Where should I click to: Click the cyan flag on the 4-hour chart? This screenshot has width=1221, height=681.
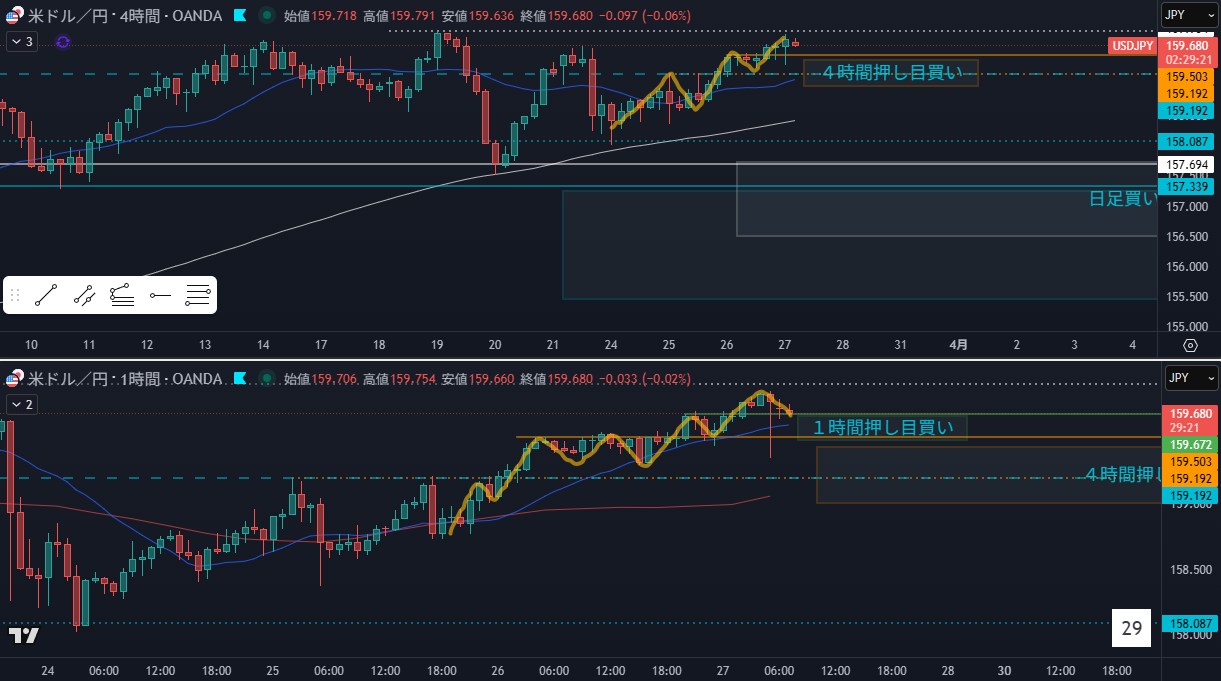(239, 16)
